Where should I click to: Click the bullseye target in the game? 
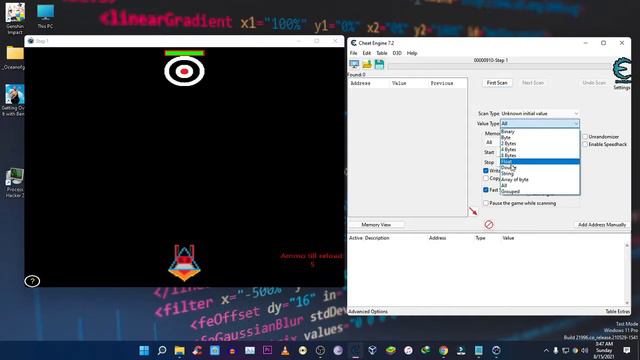184,71
